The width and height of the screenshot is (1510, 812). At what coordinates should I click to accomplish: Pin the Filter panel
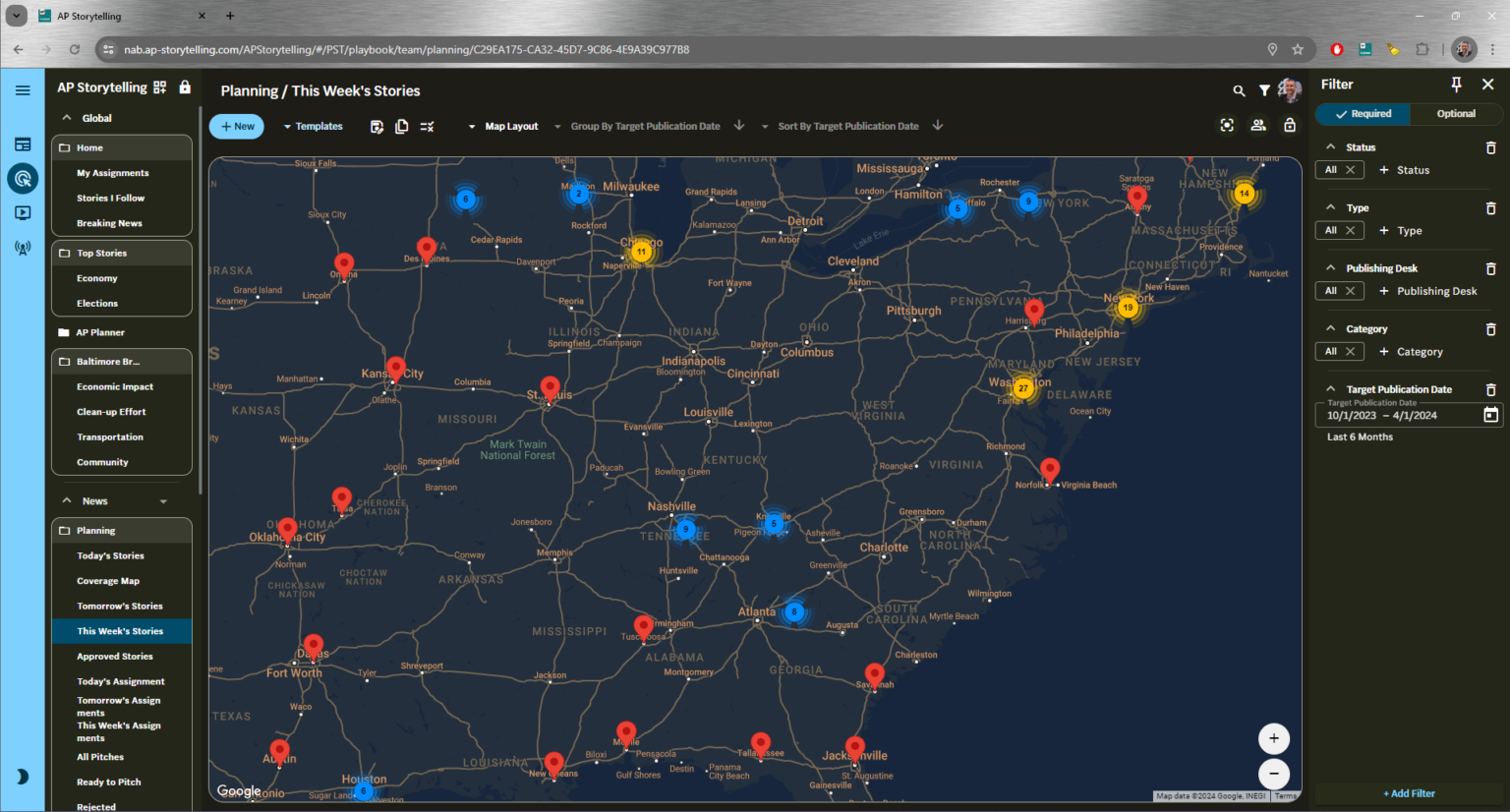(1456, 84)
